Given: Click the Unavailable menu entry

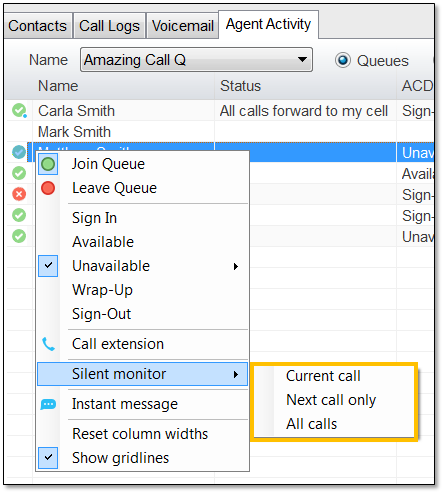Looking at the screenshot, I should coord(142,266).
